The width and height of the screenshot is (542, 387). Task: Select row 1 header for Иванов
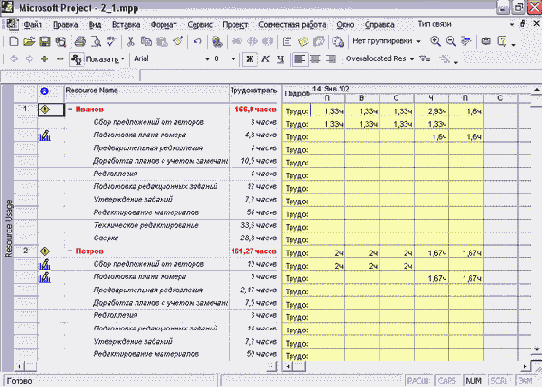(26, 109)
